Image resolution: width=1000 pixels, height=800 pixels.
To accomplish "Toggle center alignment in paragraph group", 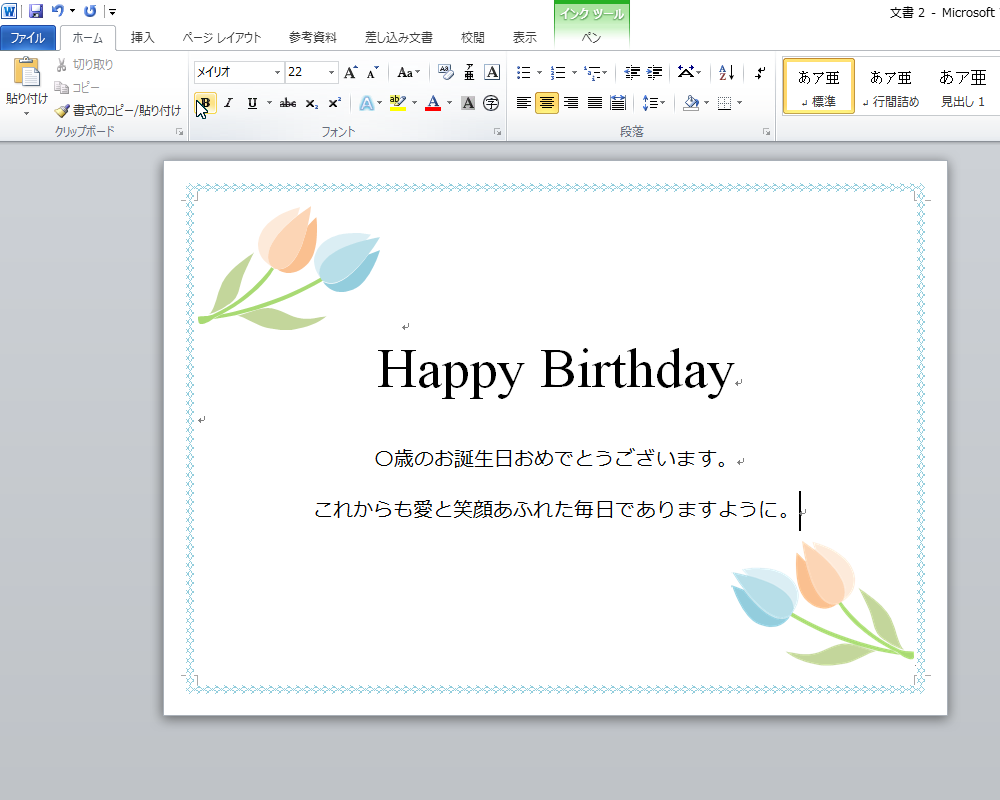I will click(547, 103).
